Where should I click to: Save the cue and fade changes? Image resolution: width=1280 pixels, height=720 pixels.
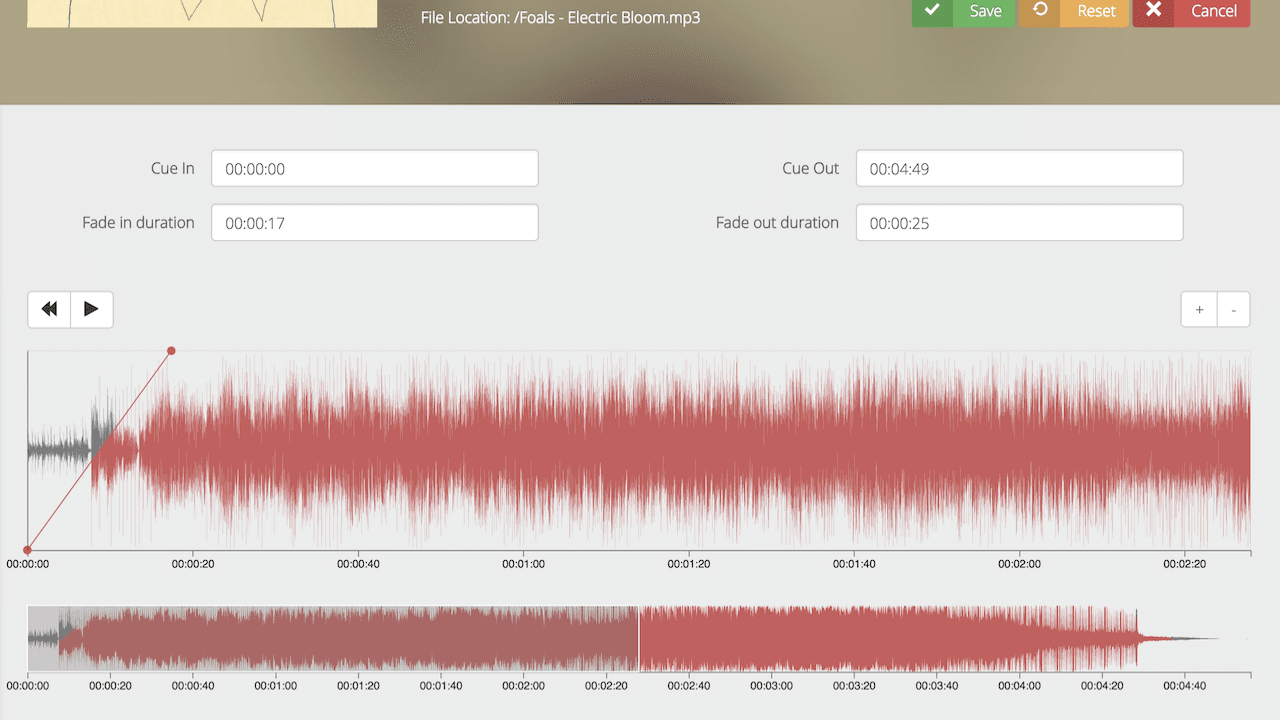(984, 11)
